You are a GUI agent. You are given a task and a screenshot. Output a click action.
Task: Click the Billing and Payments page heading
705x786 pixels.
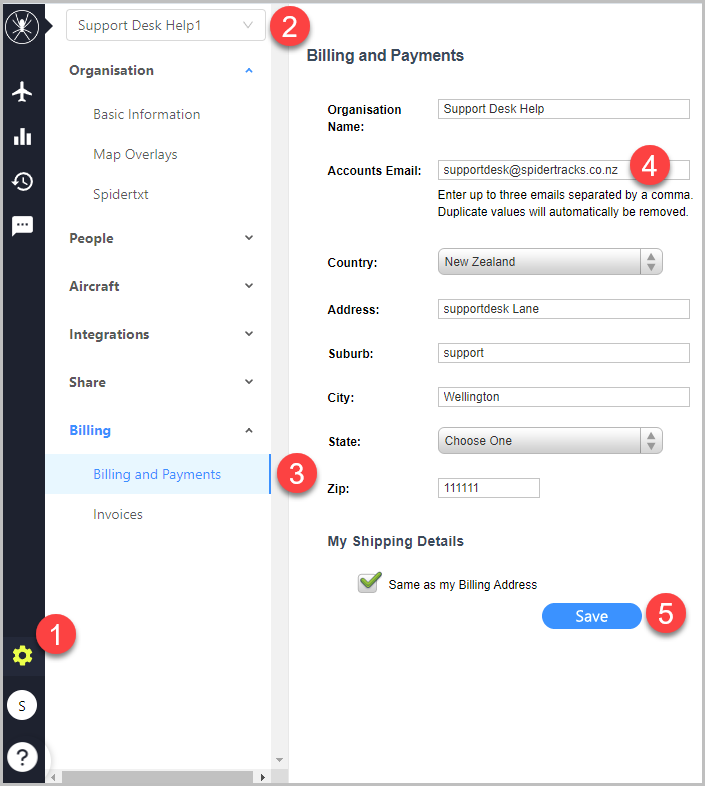coord(385,55)
